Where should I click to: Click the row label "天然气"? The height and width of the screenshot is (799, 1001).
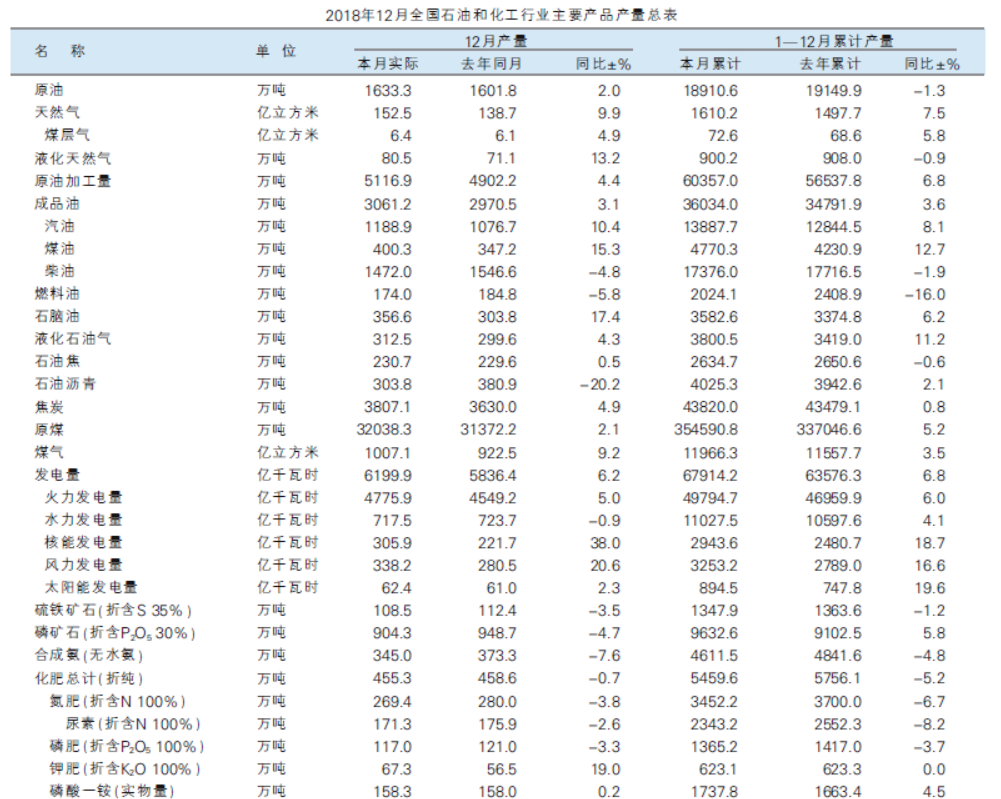click(x=57, y=112)
